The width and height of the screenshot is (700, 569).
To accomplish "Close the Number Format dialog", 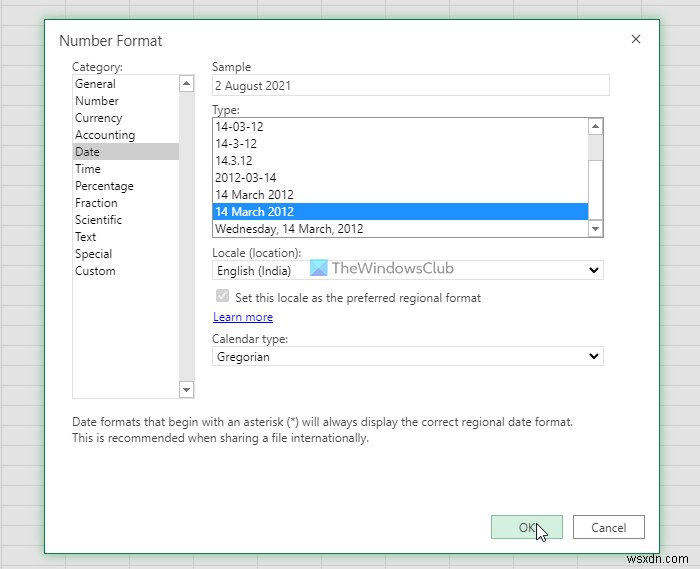I will pos(636,39).
